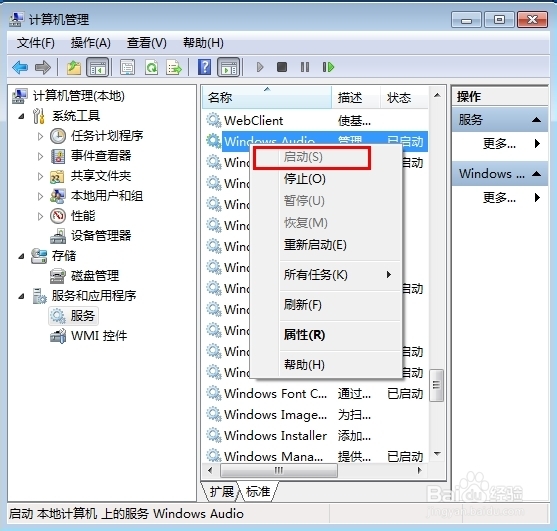Click the Refresh toolbar icon
Viewport: 557px width, 531px height.
(151, 67)
